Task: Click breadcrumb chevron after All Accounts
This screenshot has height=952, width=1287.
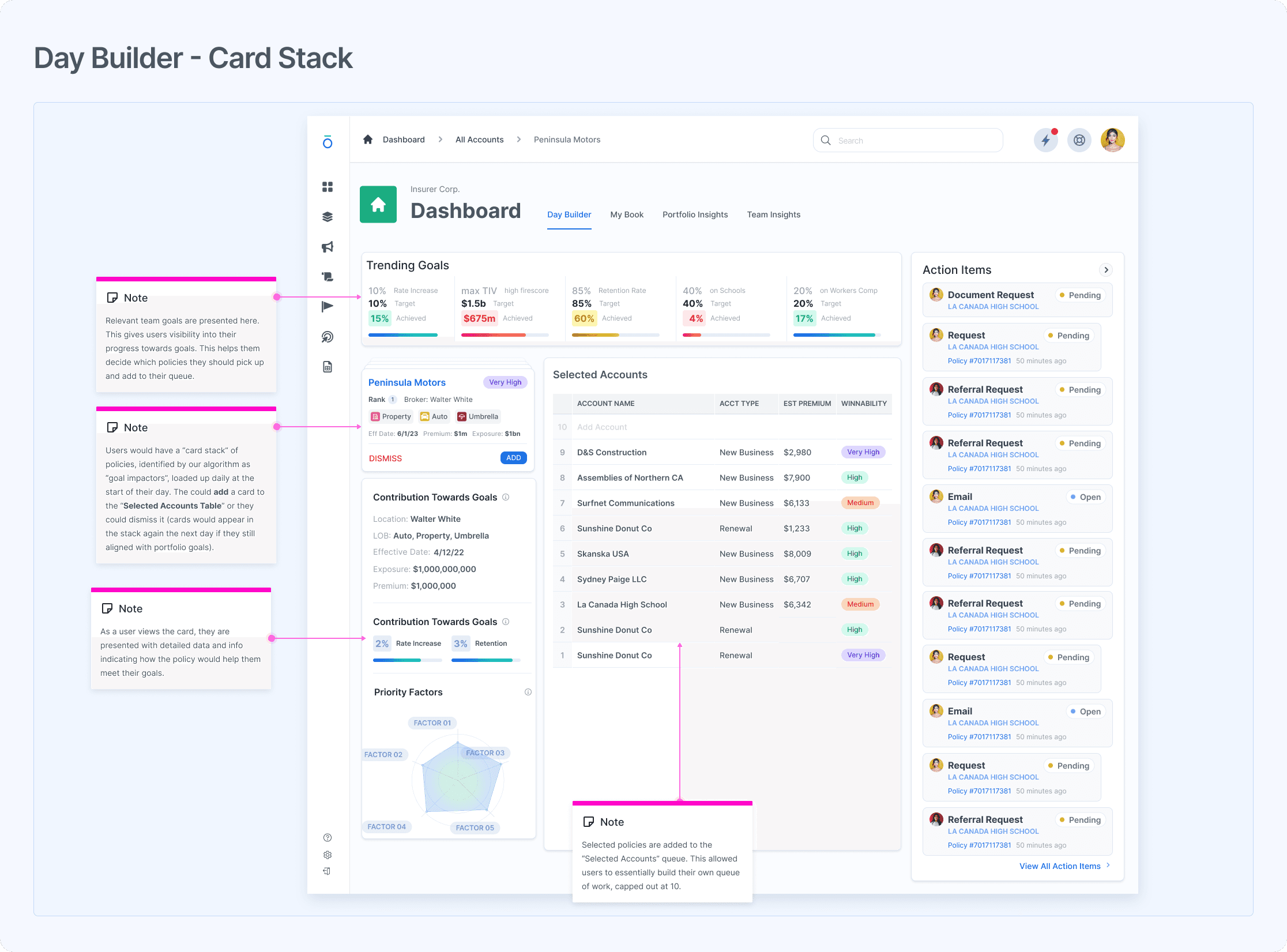Action: (x=519, y=140)
